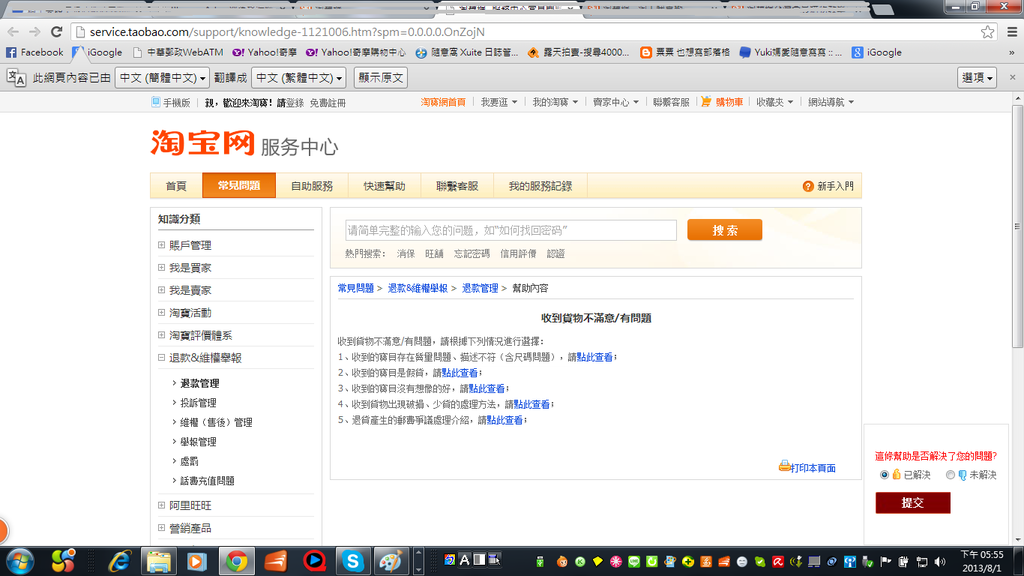Open File Explorer folder in taskbar
The width and height of the screenshot is (1024, 576).
point(159,562)
